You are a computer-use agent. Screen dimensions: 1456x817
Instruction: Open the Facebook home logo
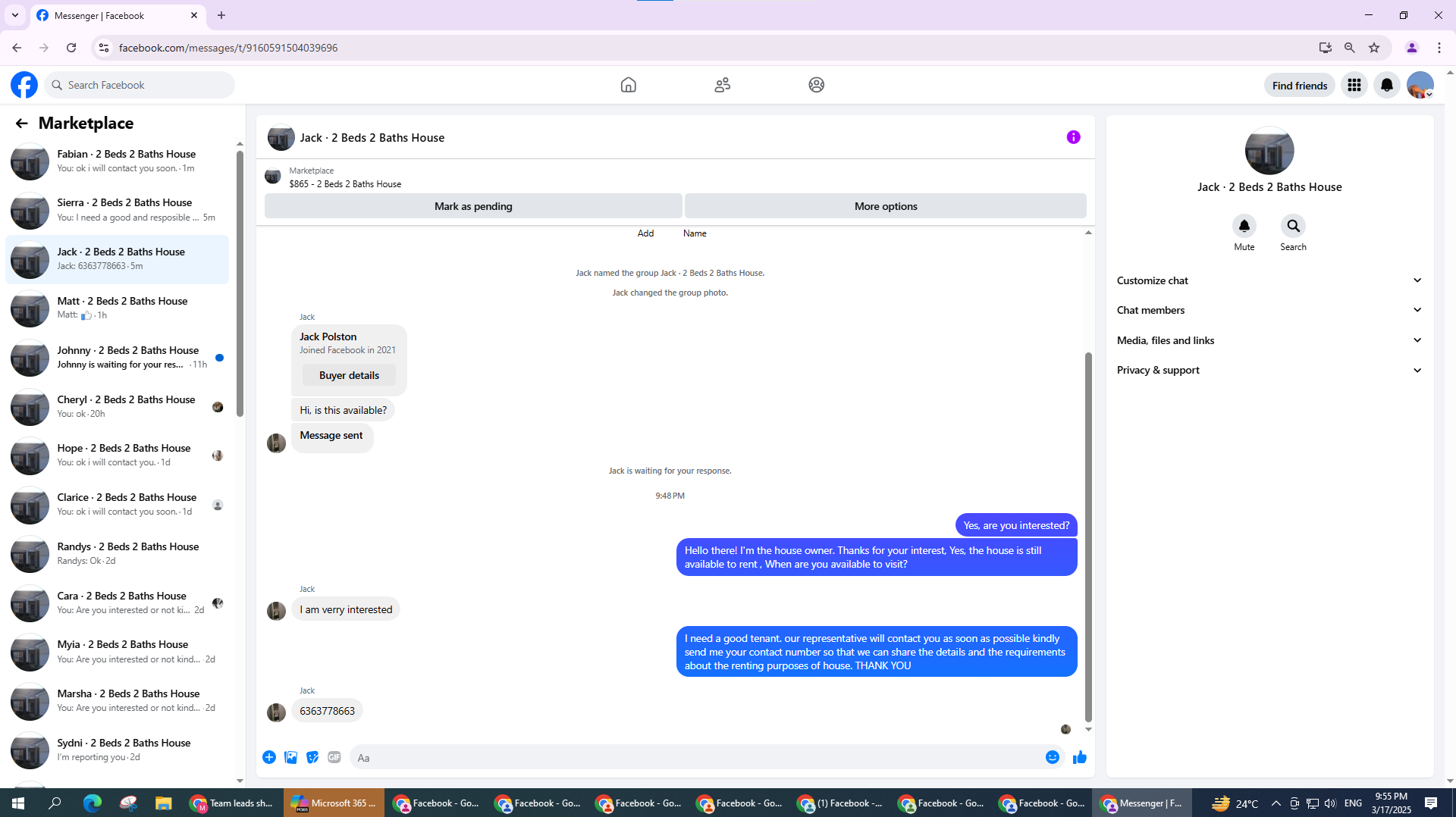point(24,85)
